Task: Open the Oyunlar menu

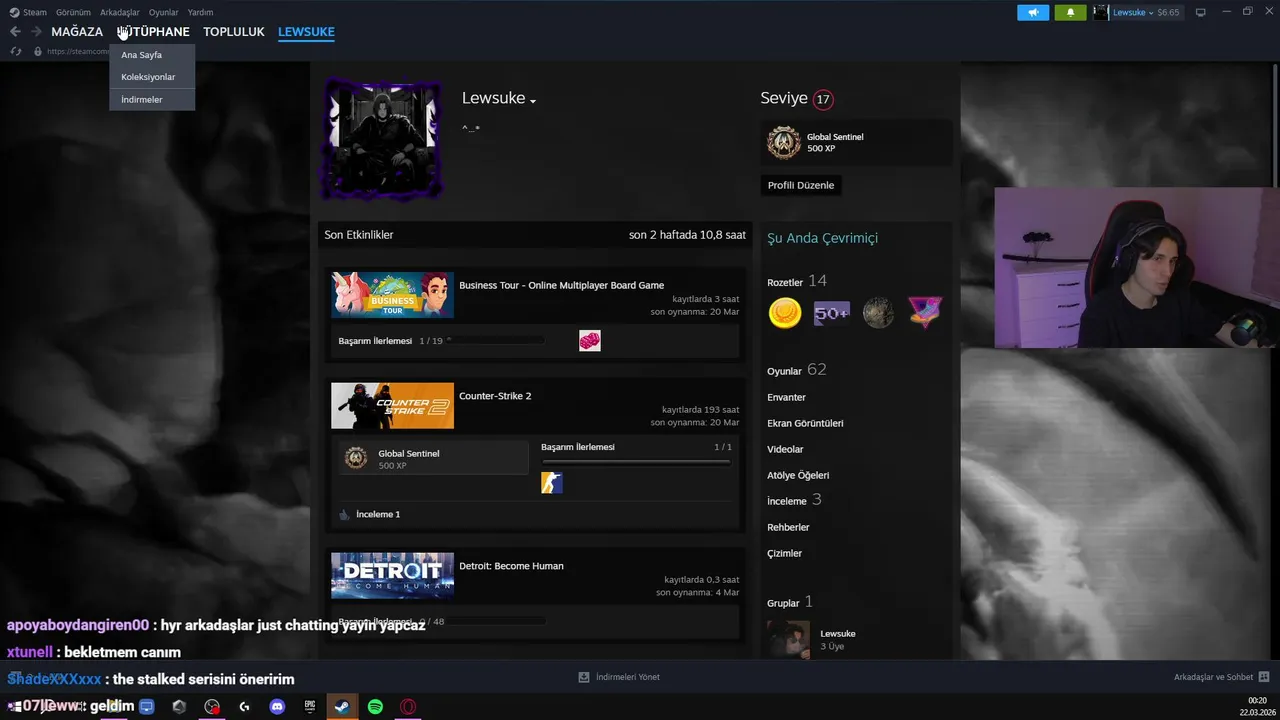Action: pos(163,12)
